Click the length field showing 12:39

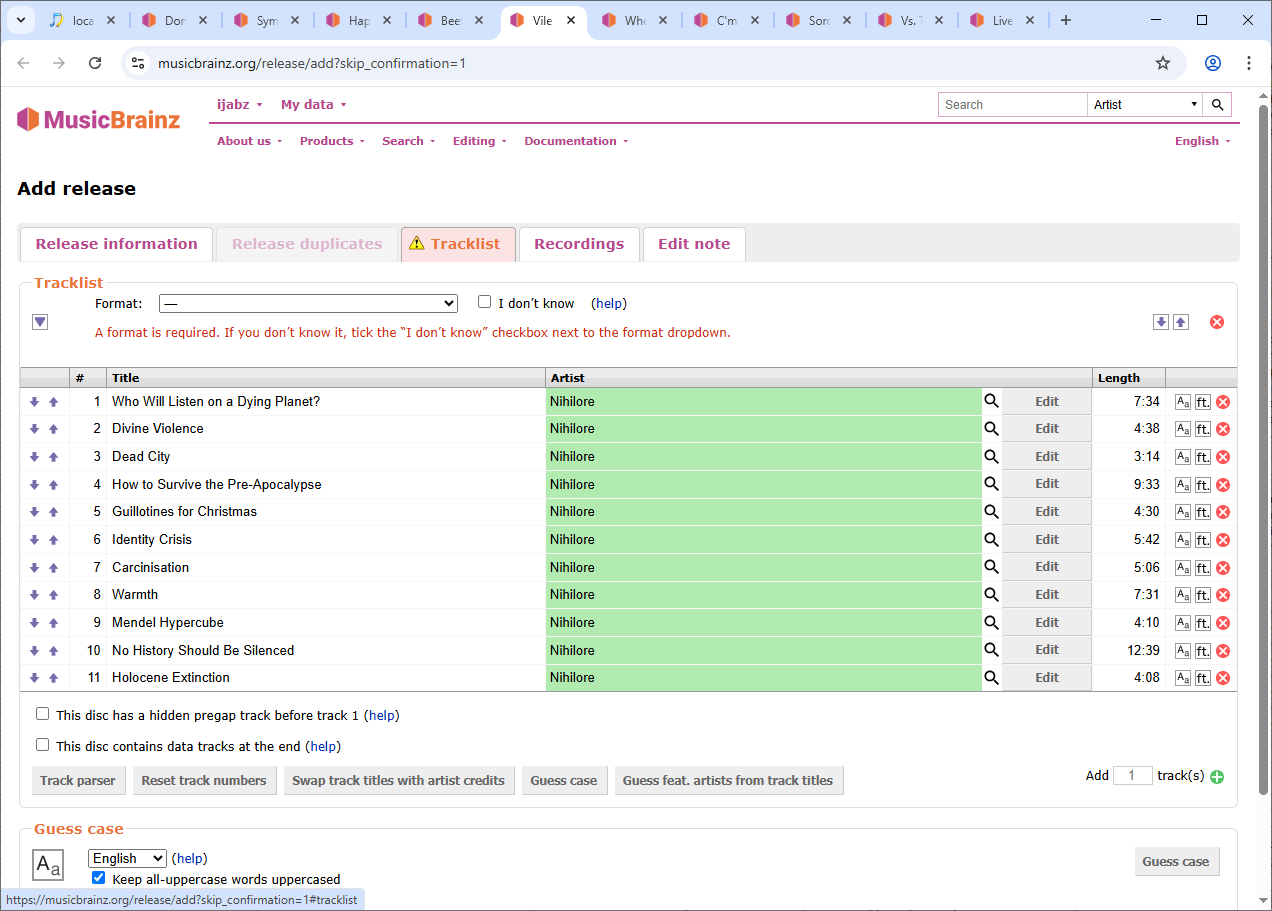tap(1129, 651)
